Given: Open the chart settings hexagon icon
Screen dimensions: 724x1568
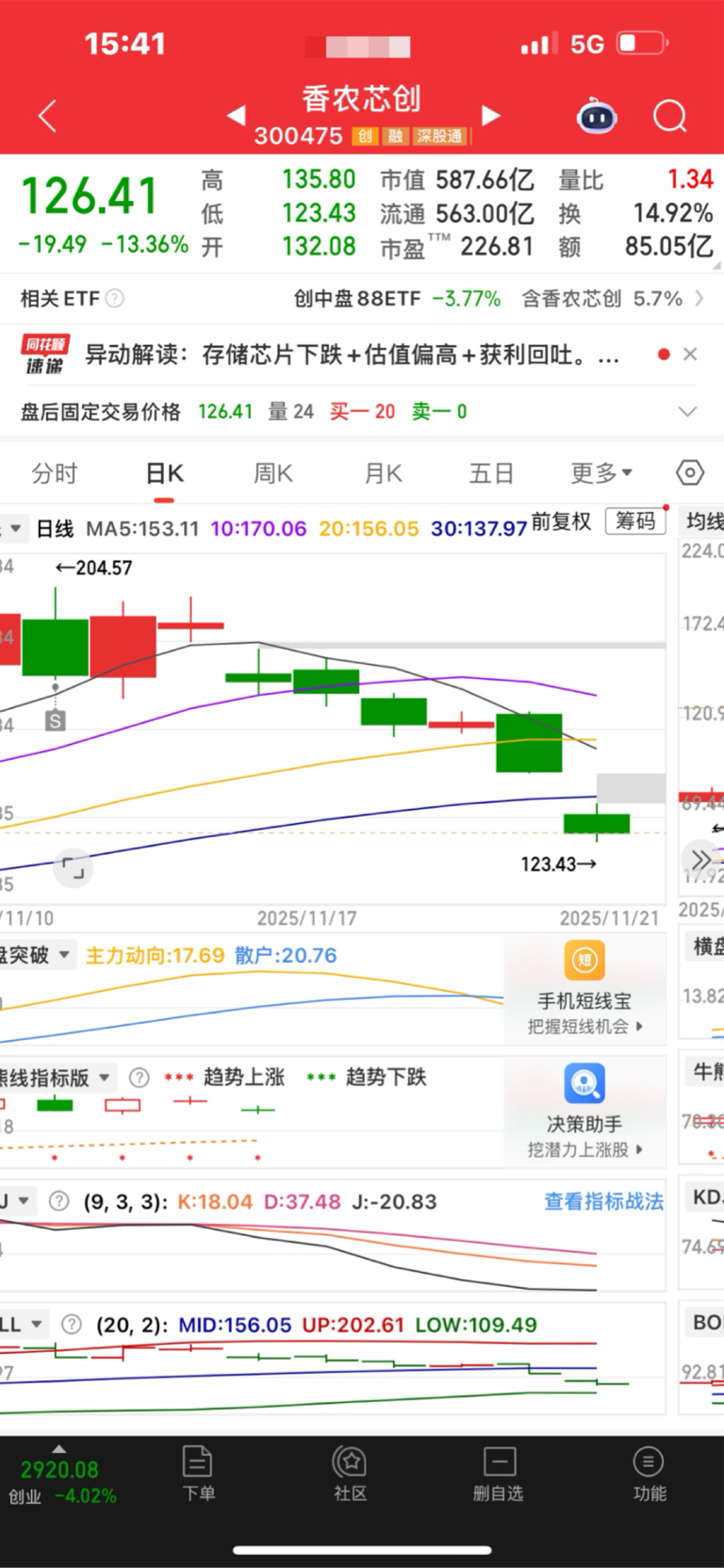Looking at the screenshot, I should pyautogui.click(x=690, y=472).
